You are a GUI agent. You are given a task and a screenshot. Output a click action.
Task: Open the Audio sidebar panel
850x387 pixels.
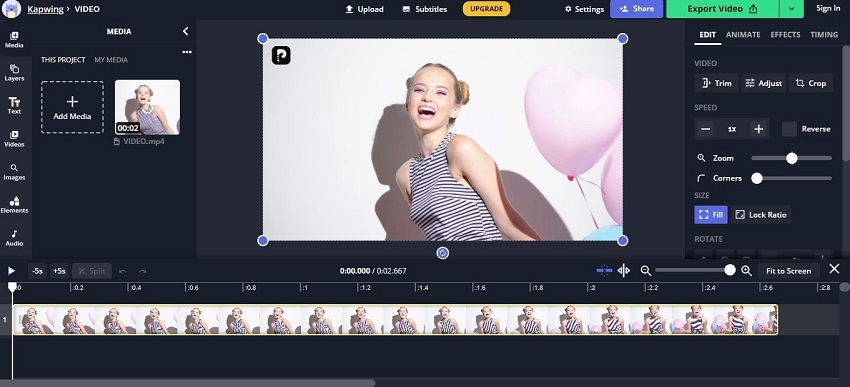(x=14, y=238)
